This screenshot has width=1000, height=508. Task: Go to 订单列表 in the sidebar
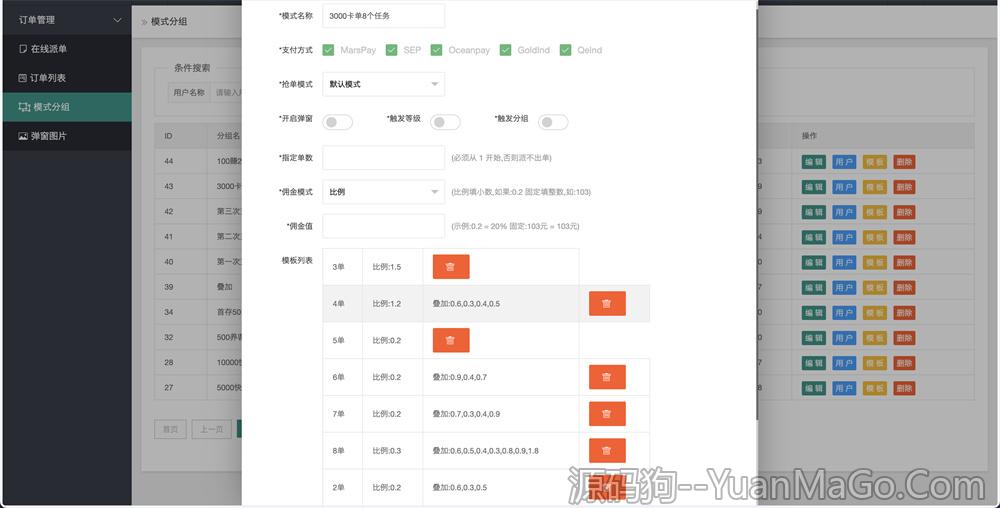[x=66, y=78]
